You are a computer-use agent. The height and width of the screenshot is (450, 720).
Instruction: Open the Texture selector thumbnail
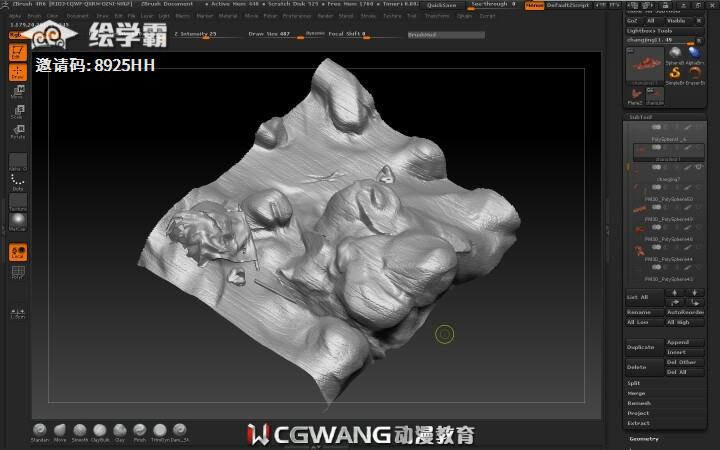[x=18, y=202]
